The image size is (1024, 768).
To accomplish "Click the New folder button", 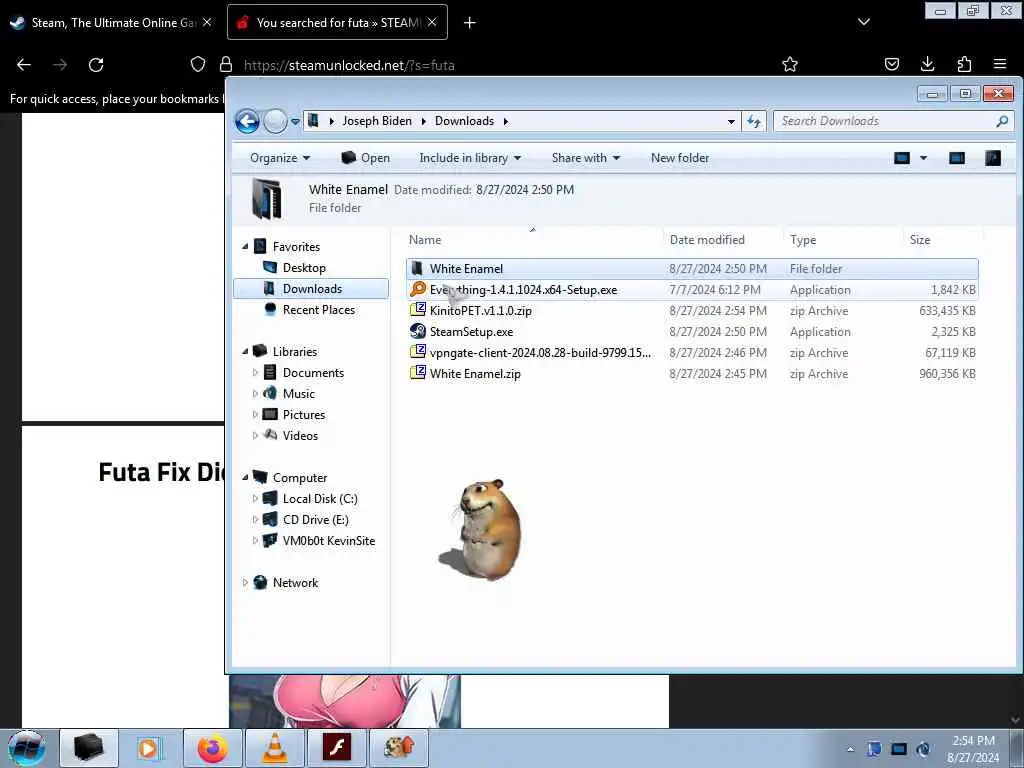I will tap(680, 158).
